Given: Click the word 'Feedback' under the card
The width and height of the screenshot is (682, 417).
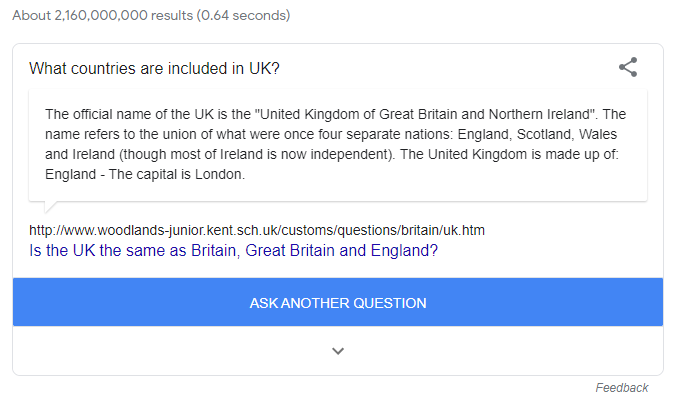Looking at the screenshot, I should pyautogui.click(x=622, y=387).
